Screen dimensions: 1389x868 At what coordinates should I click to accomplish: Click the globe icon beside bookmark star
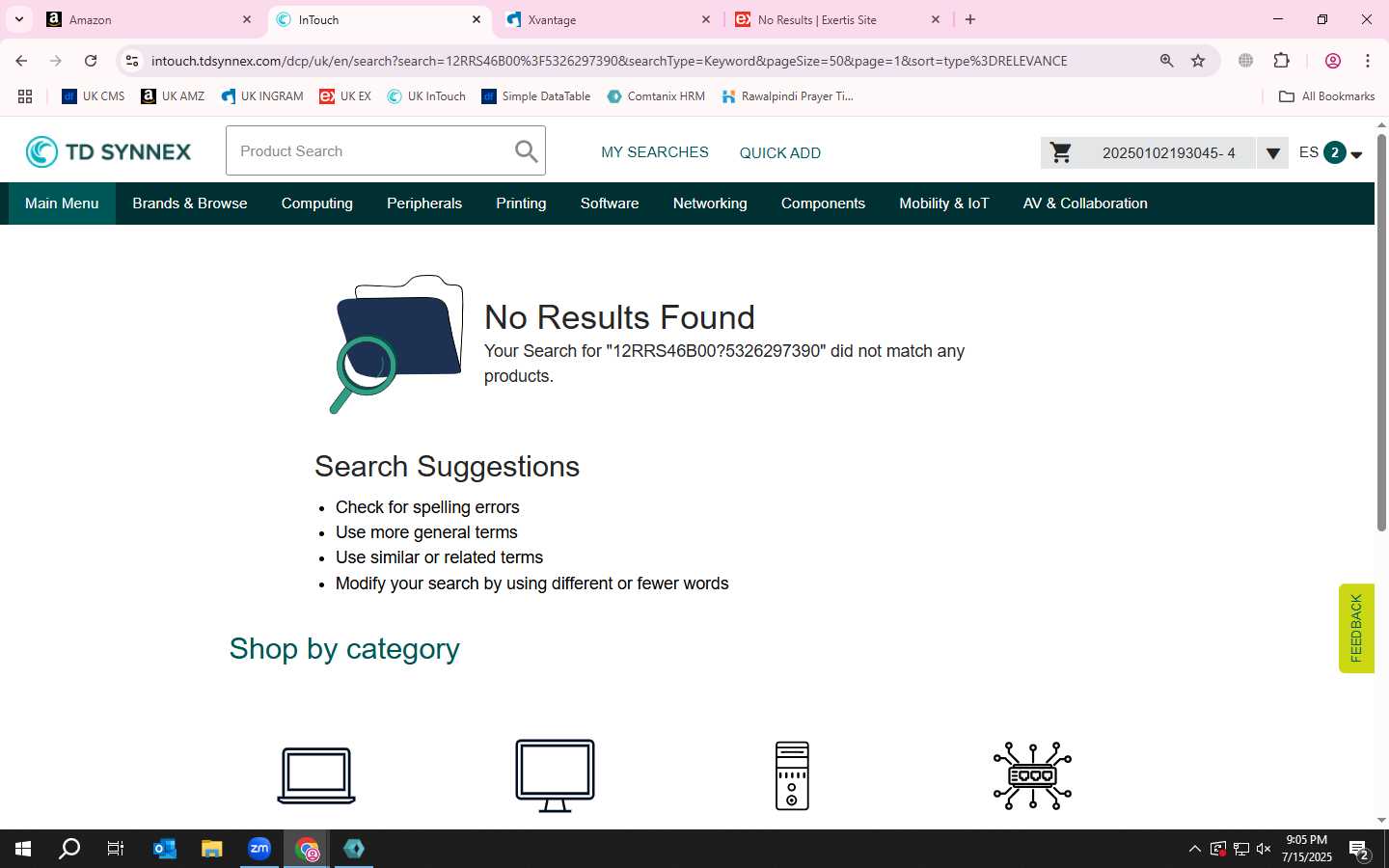pos(1245,61)
